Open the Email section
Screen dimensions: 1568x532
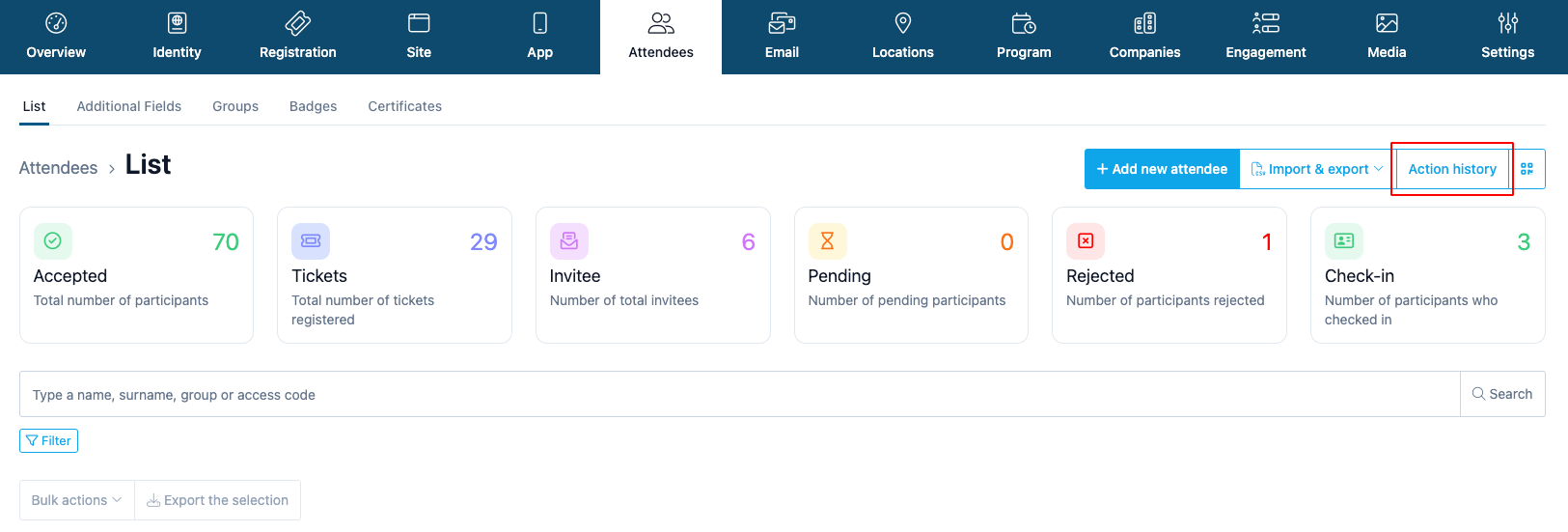point(782,37)
